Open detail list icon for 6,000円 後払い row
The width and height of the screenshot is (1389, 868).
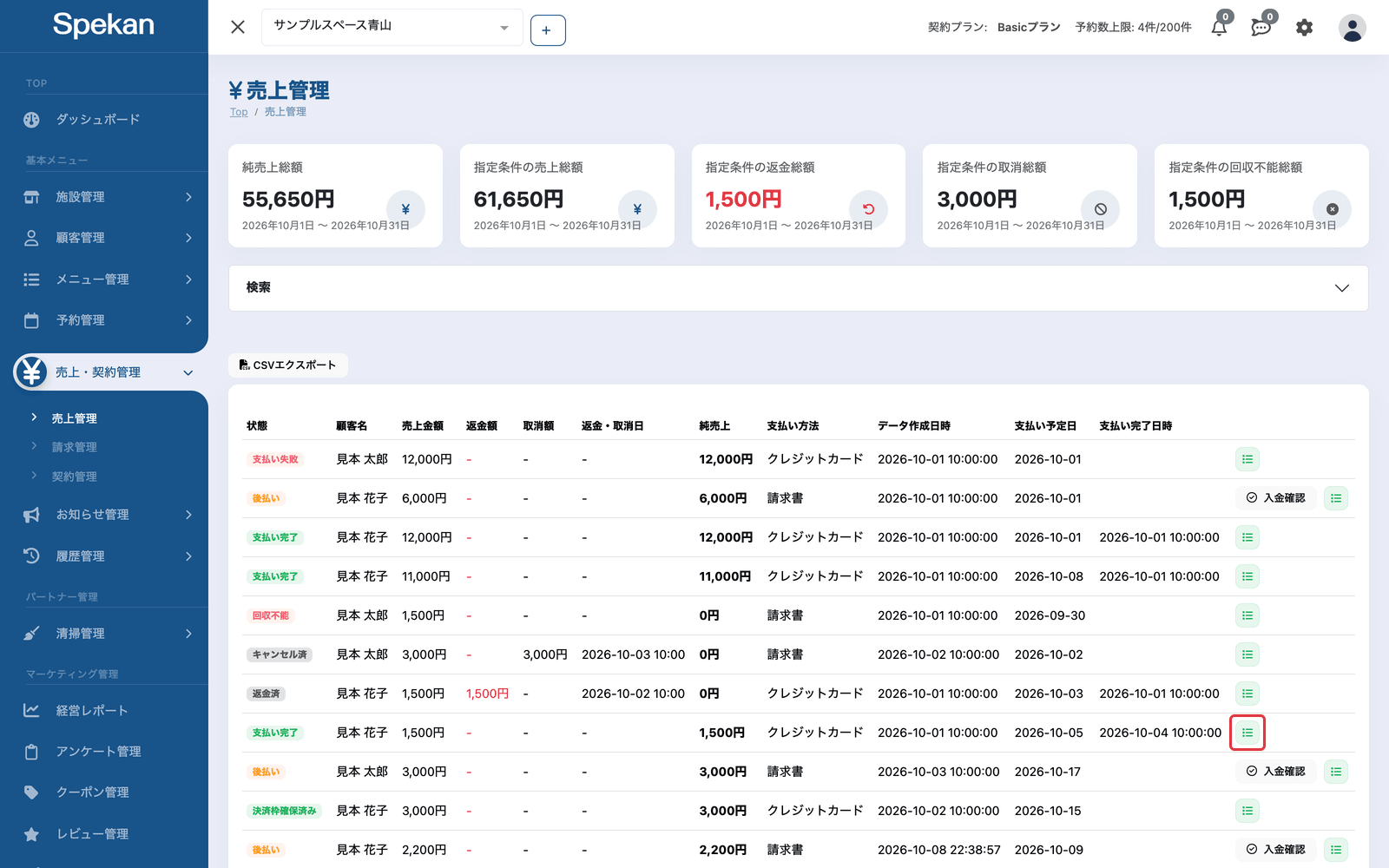(1336, 498)
